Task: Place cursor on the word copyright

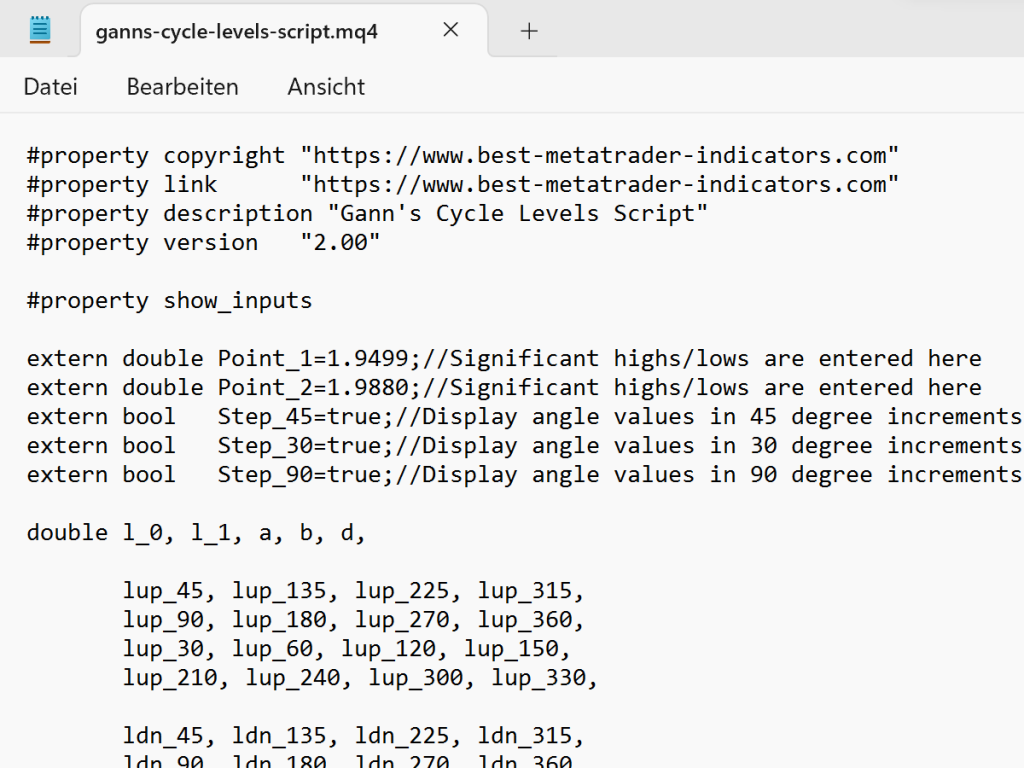Action: pyautogui.click(x=224, y=156)
